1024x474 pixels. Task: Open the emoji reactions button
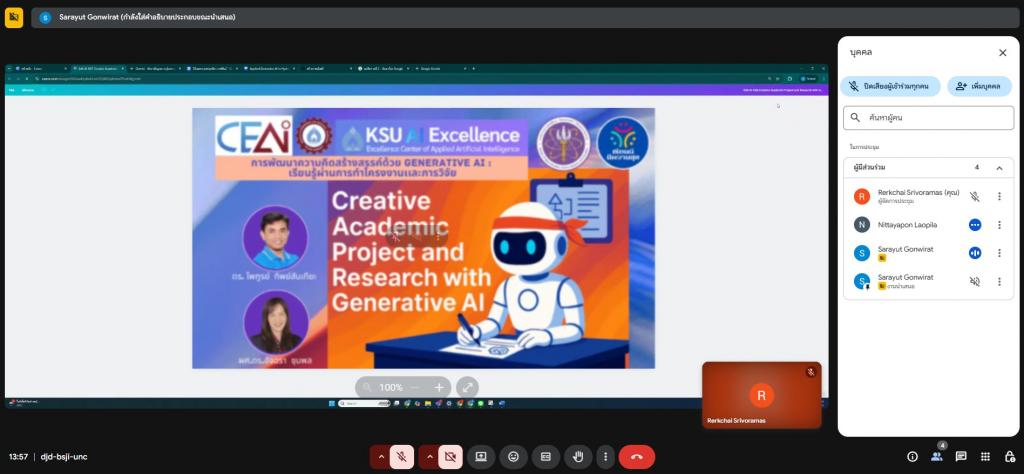coord(513,457)
